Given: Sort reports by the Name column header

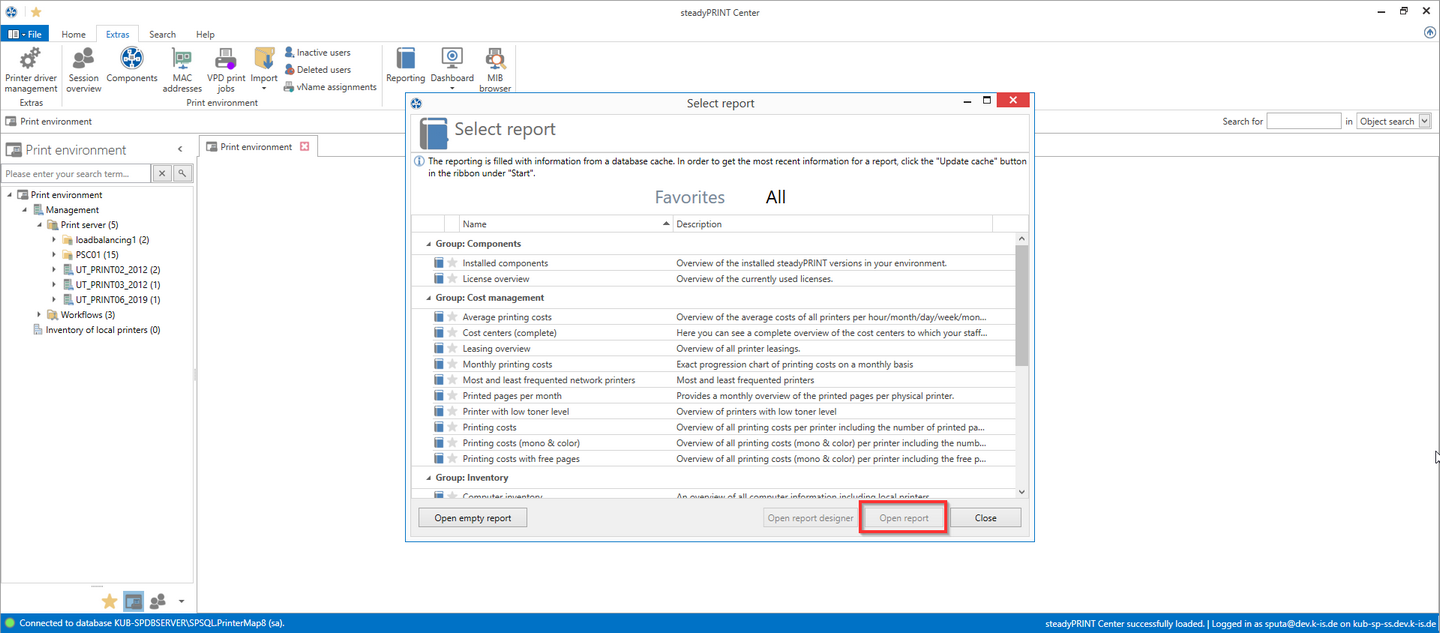Looking at the screenshot, I should click(566, 224).
